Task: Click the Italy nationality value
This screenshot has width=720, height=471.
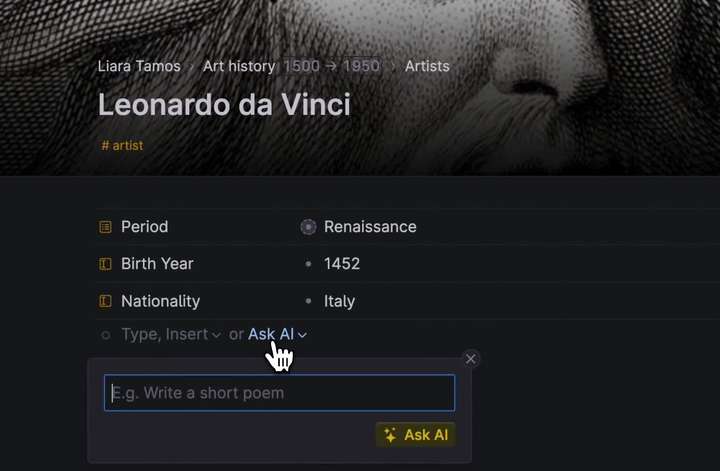Action: pyautogui.click(x=339, y=301)
